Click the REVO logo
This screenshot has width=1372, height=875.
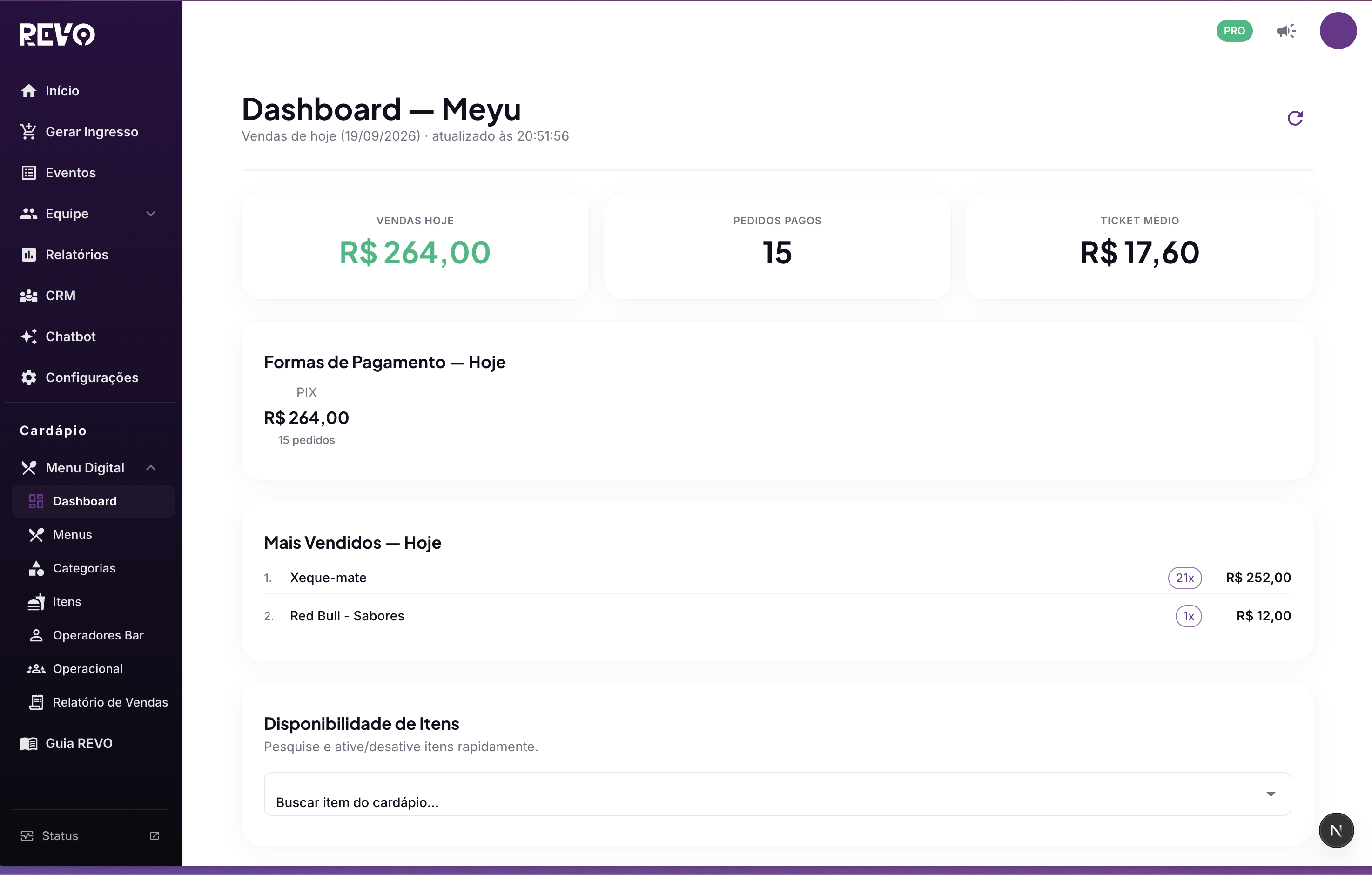coord(57,34)
